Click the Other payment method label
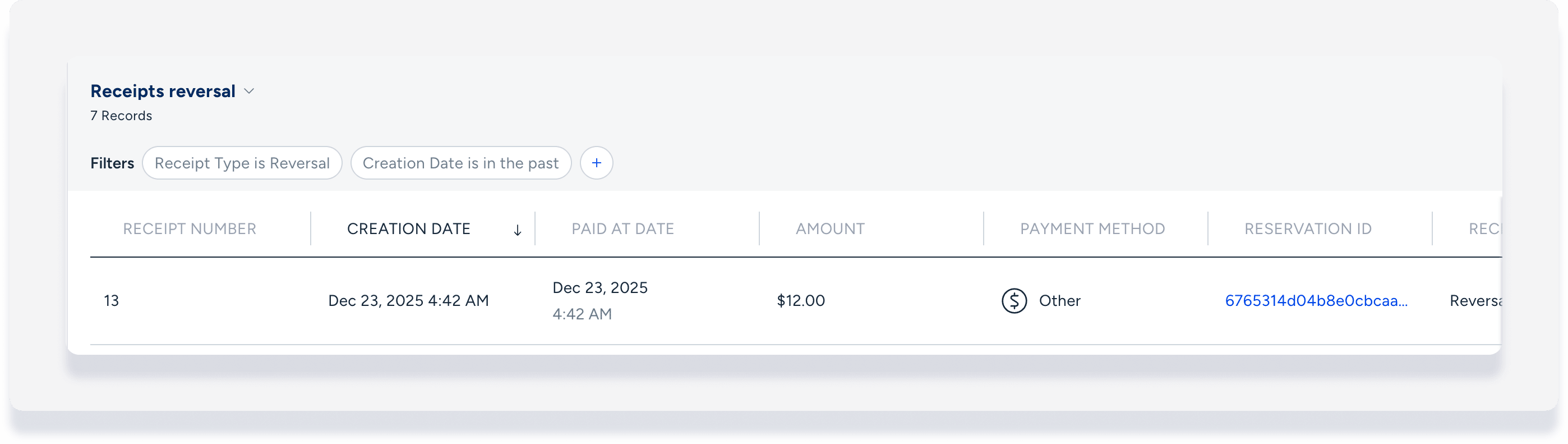 1059,301
